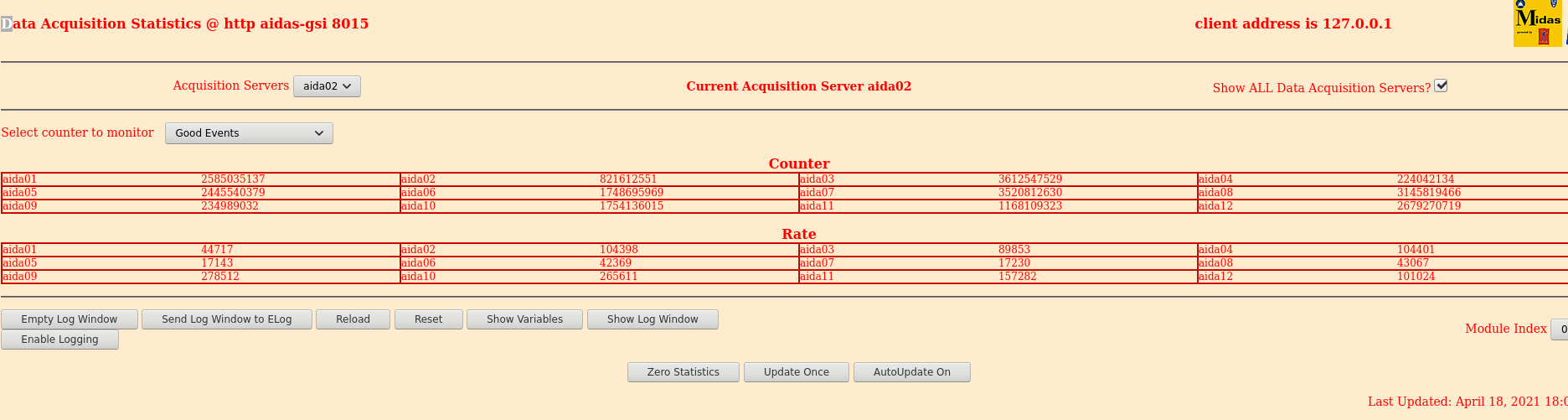Viewport: 1568px width, 420px height.
Task: Open the Acquisition Servers aida02 dropdown
Action: click(x=327, y=86)
